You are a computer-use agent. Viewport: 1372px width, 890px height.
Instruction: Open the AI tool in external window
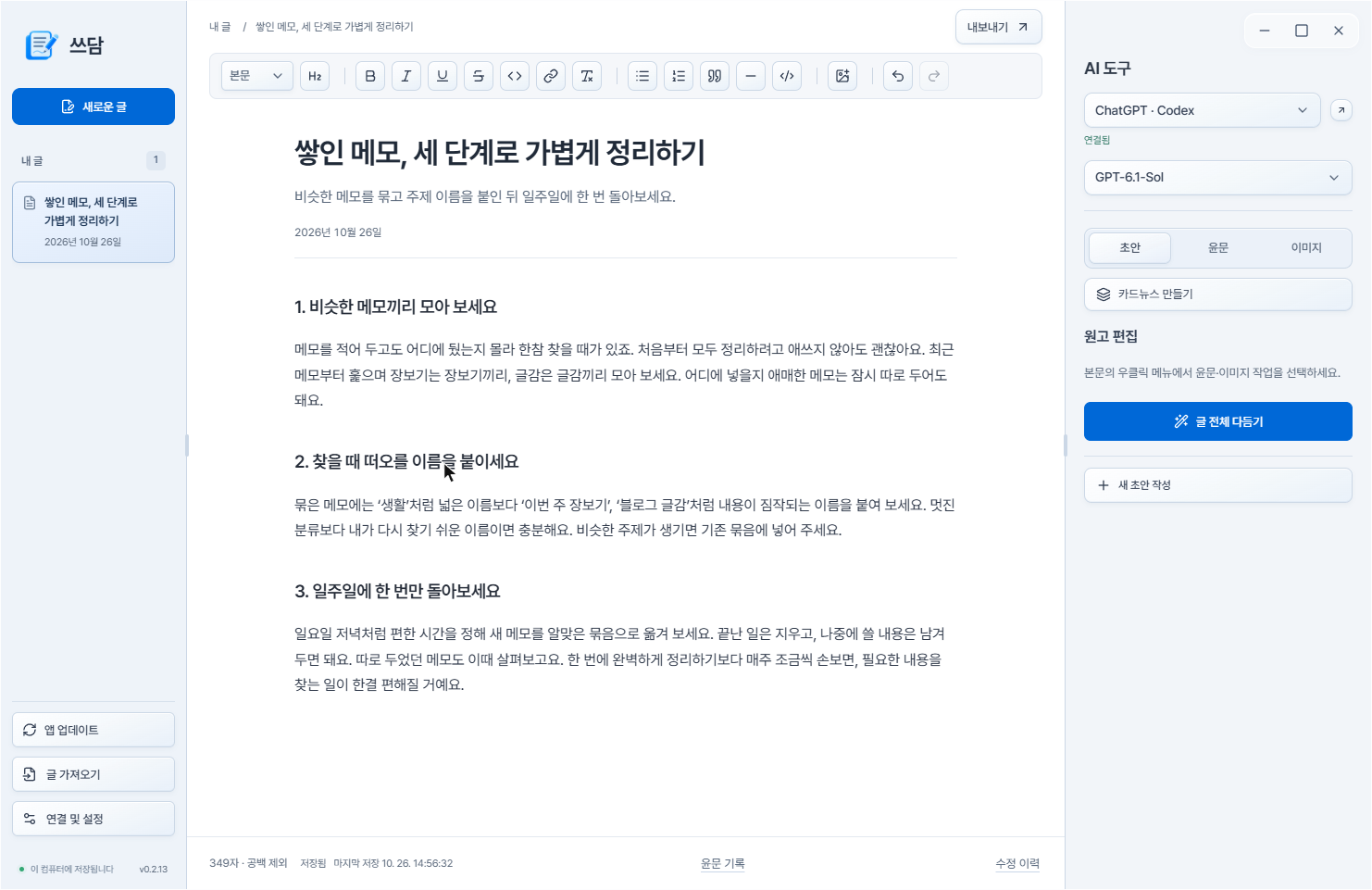(1341, 110)
